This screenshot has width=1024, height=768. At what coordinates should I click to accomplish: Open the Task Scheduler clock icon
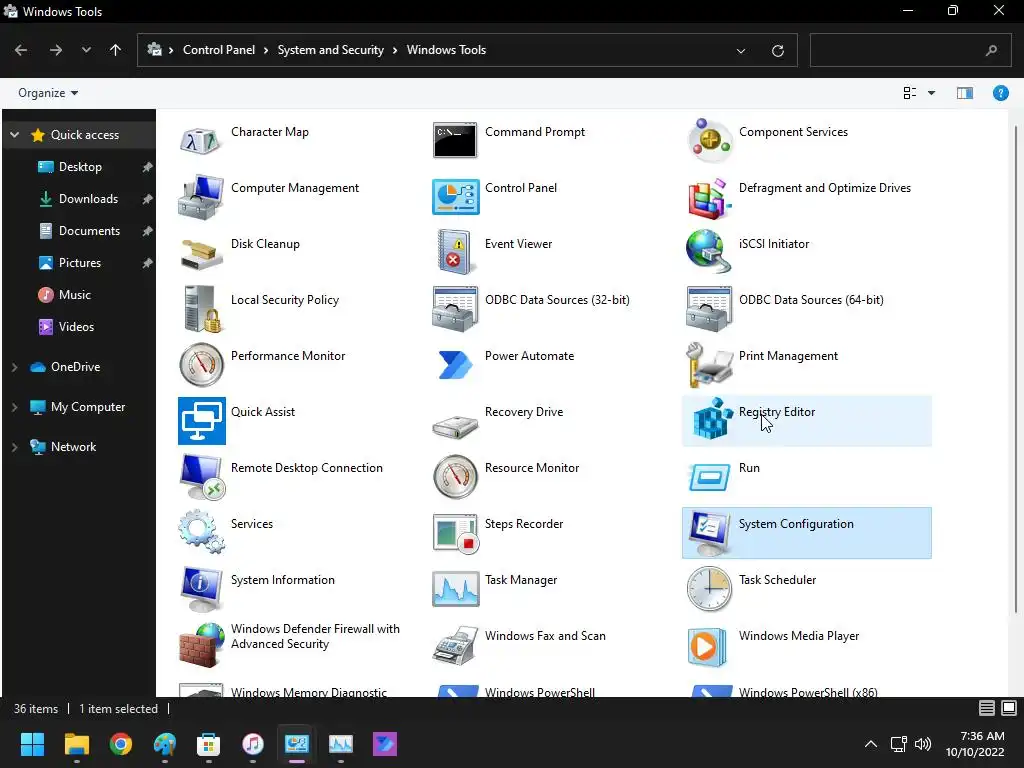point(710,588)
